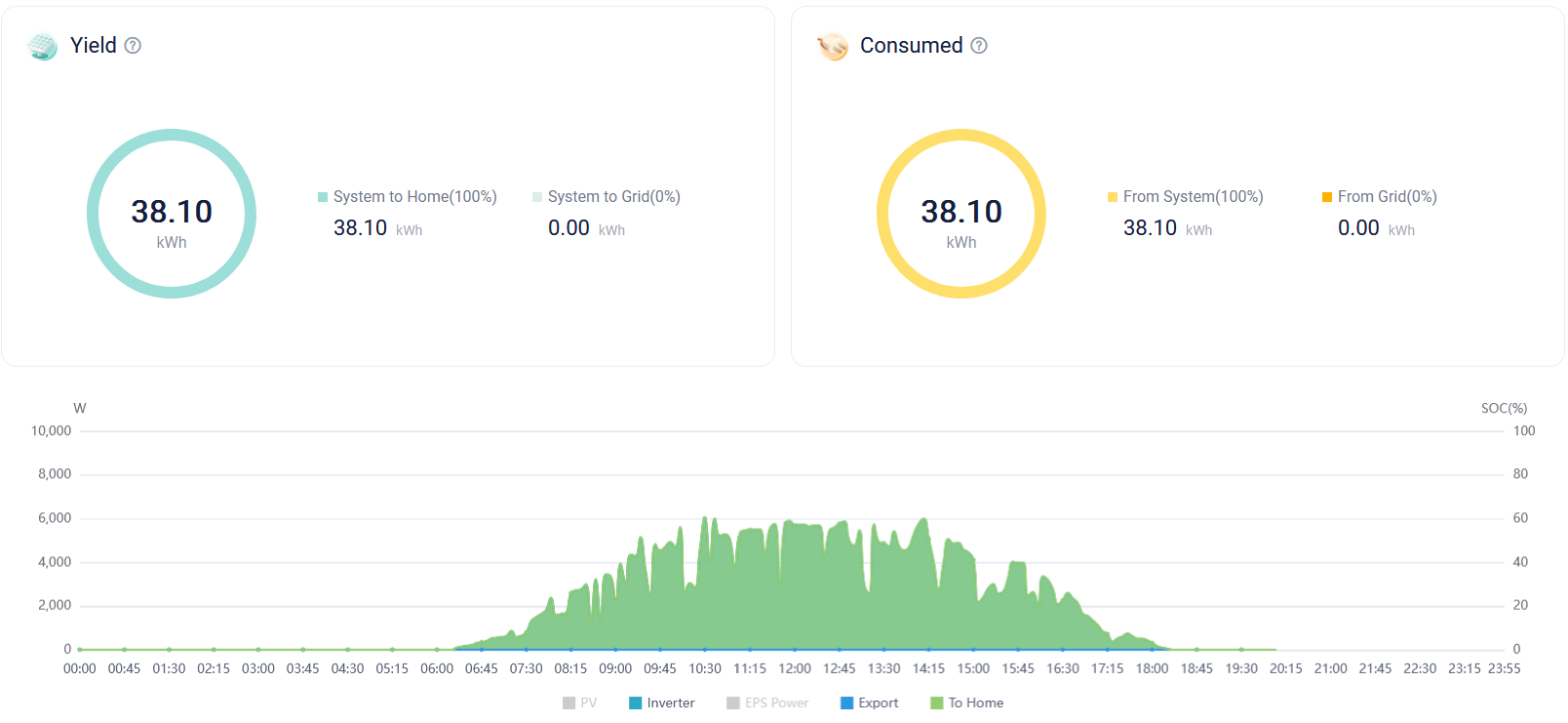Screen dimensions: 1568x723
Task: Click the 23:55 time axis label
Action: coord(1505,668)
